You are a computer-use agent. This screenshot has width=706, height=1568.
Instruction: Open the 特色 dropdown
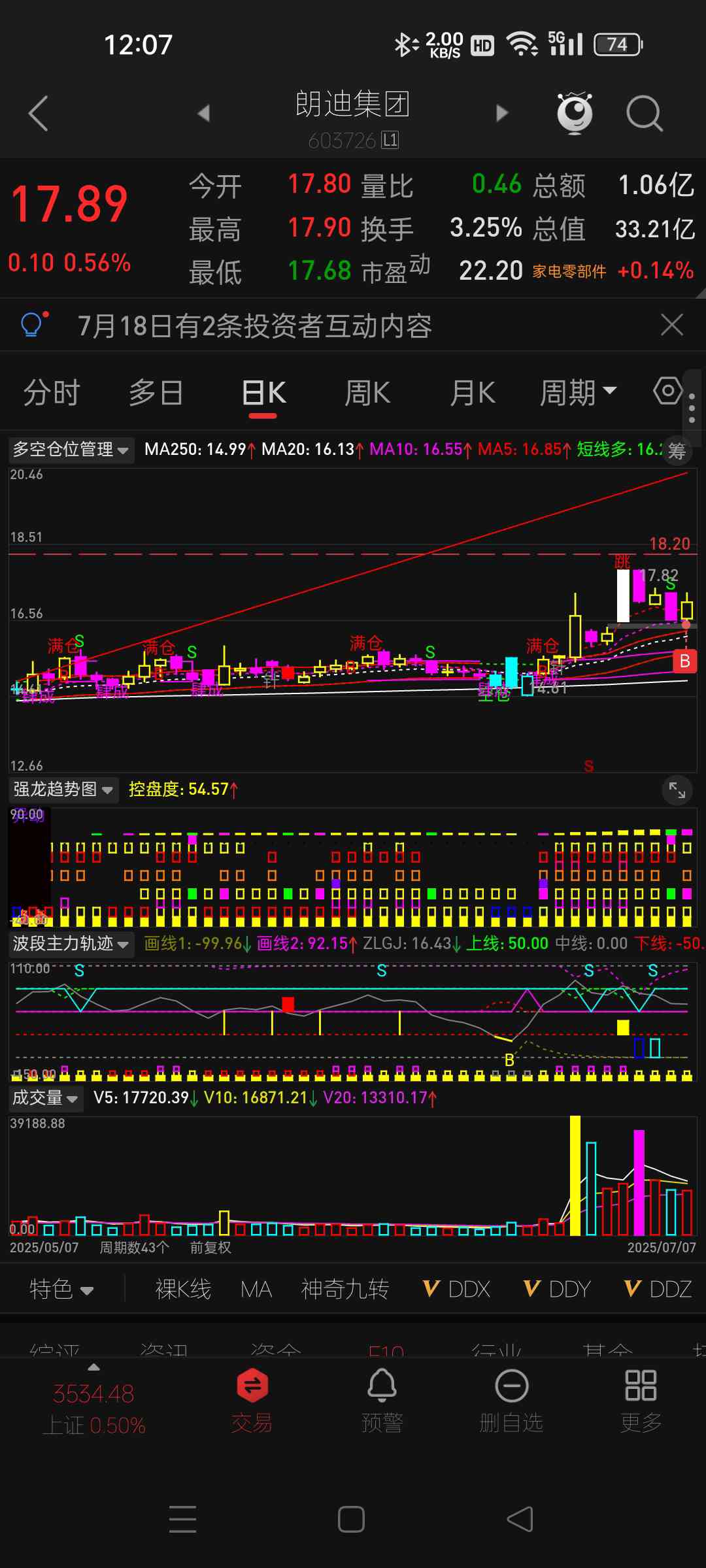61,1289
